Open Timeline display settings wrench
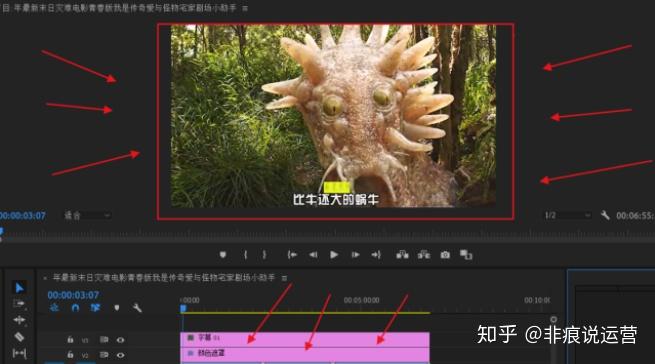Viewport: 655px width, 364px height. pos(137,308)
